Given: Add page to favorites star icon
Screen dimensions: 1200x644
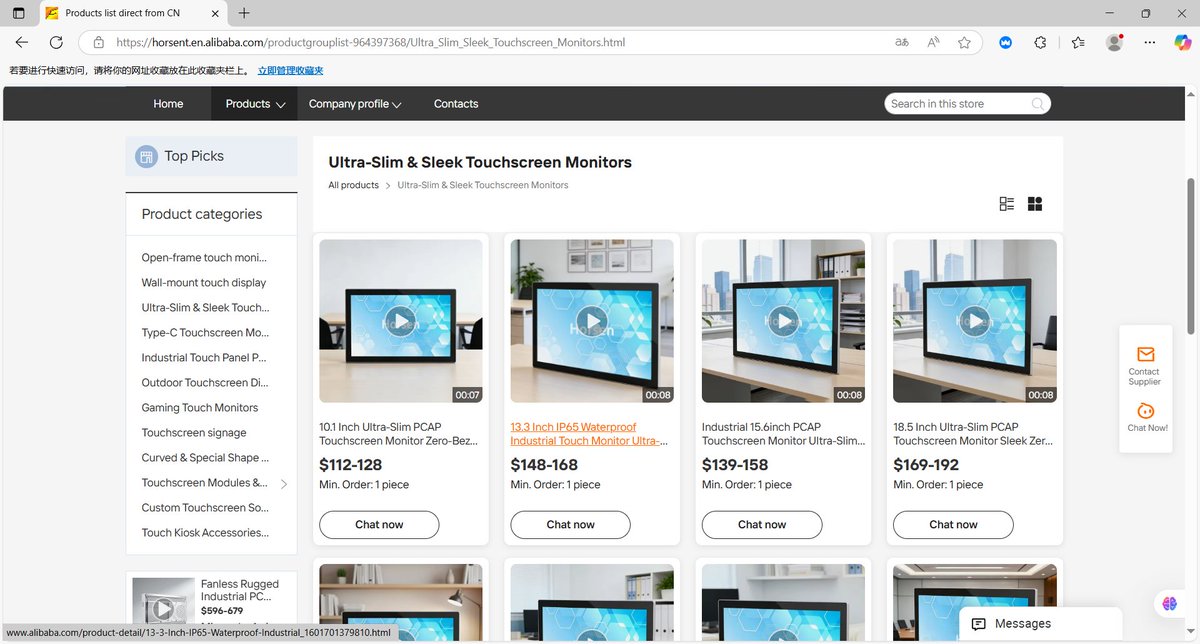Looking at the screenshot, I should [964, 43].
